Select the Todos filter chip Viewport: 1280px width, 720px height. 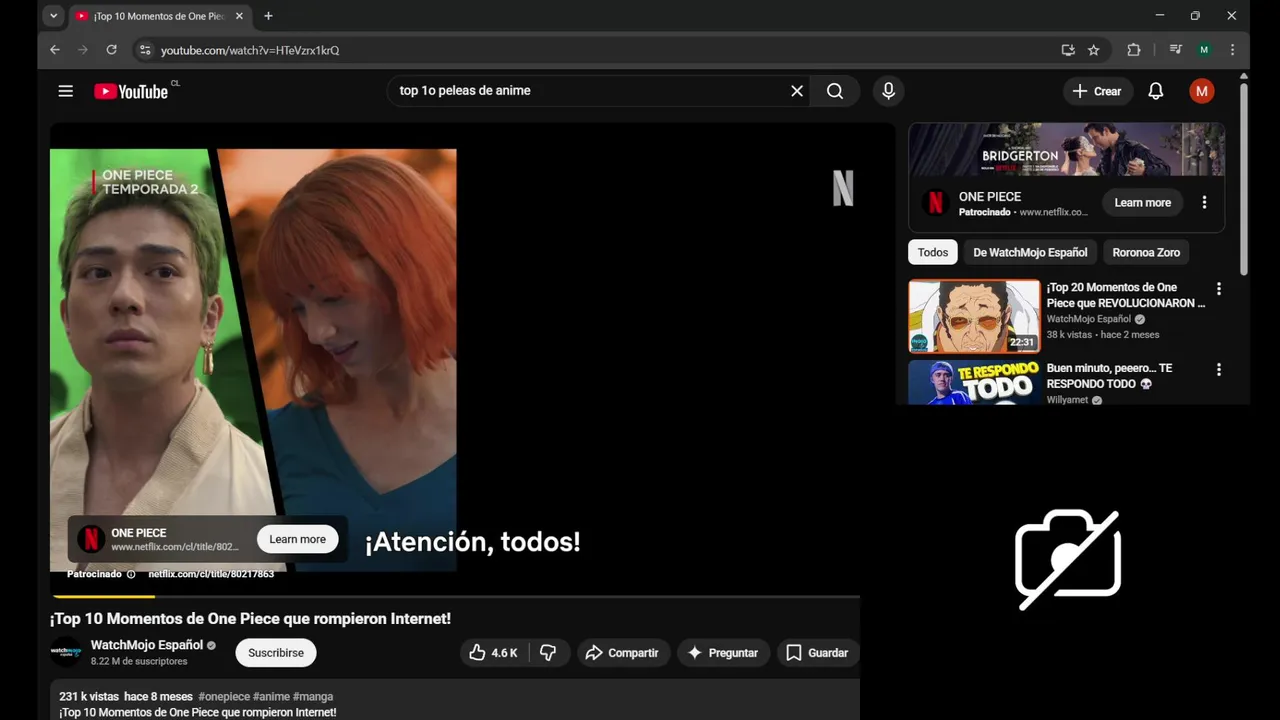(x=933, y=252)
